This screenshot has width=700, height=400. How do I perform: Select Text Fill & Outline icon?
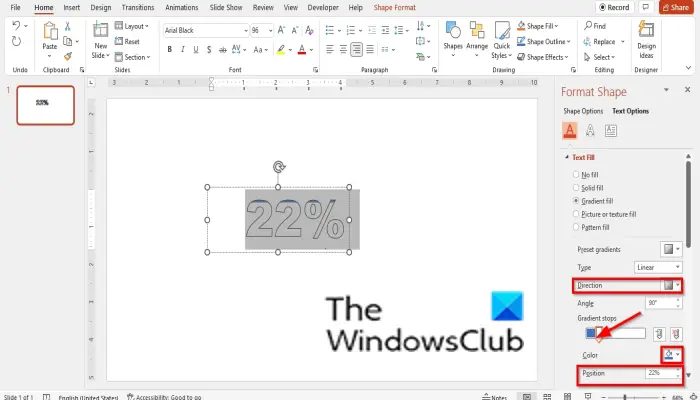coord(570,131)
